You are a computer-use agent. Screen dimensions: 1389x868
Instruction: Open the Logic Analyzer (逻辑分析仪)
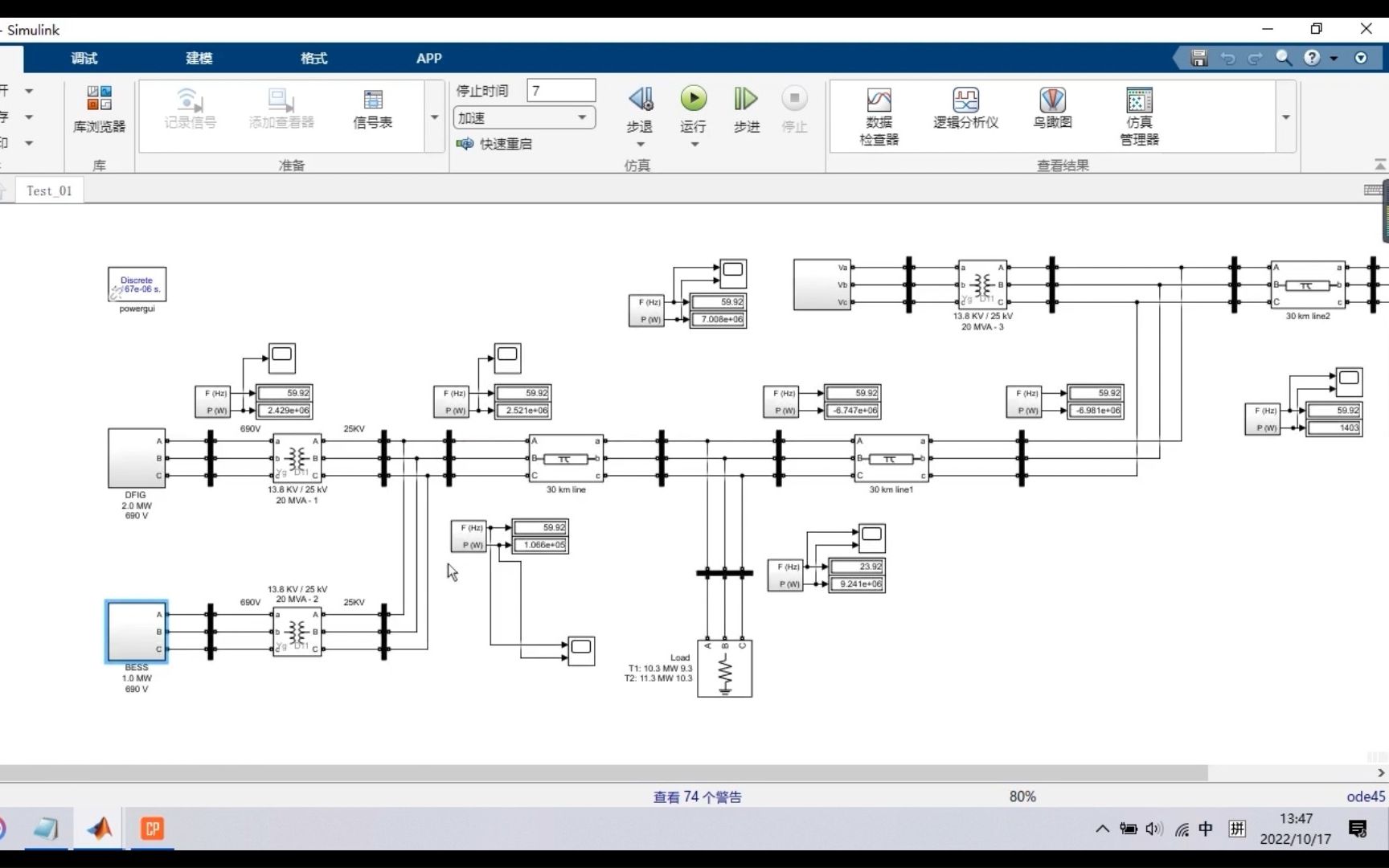[965, 108]
